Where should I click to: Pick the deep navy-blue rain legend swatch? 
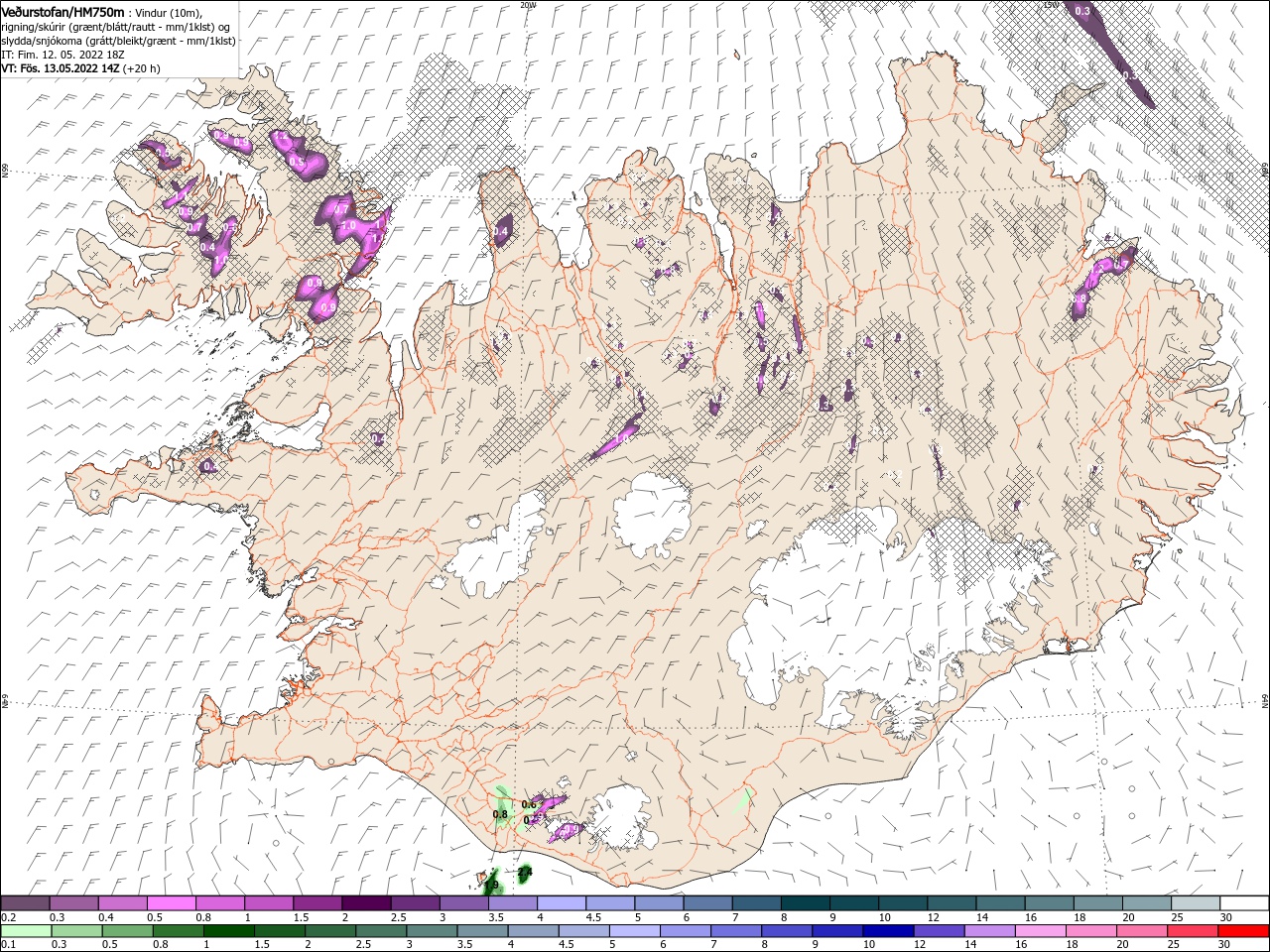(x=886, y=931)
